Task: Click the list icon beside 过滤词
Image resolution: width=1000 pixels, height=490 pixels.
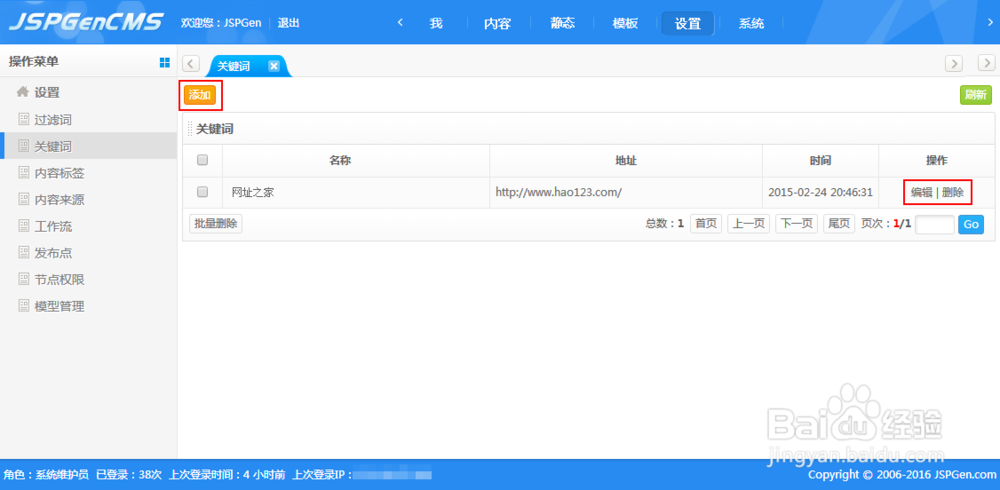Action: (24, 119)
